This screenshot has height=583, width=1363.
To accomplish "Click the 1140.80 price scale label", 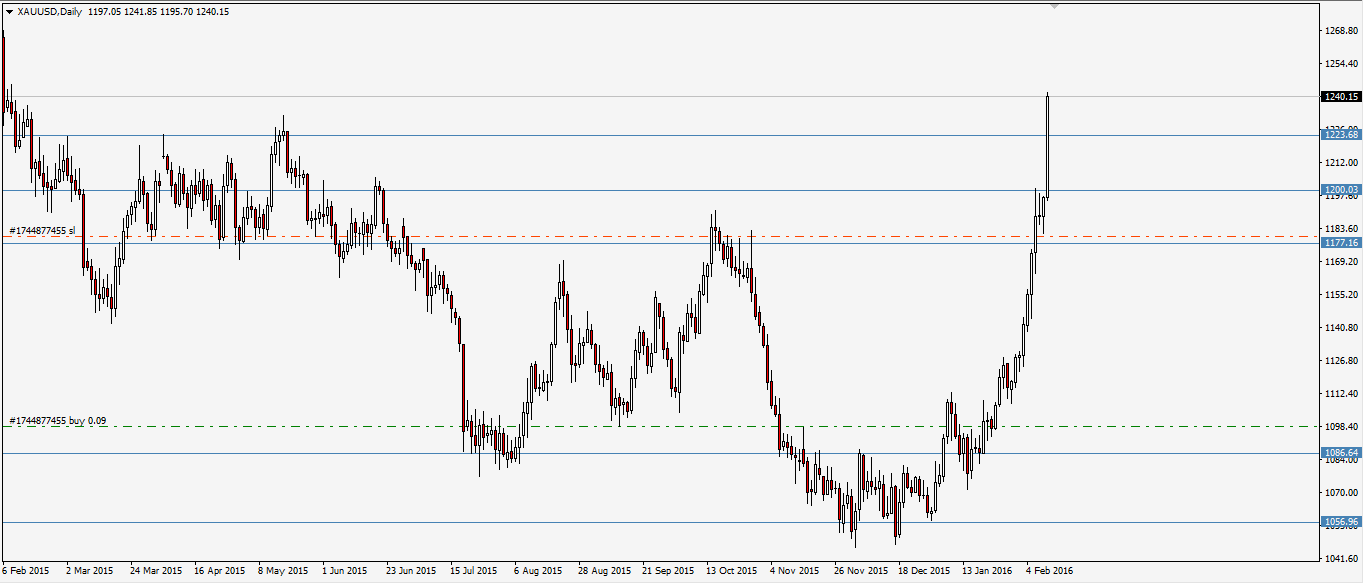I will 1341,328.
